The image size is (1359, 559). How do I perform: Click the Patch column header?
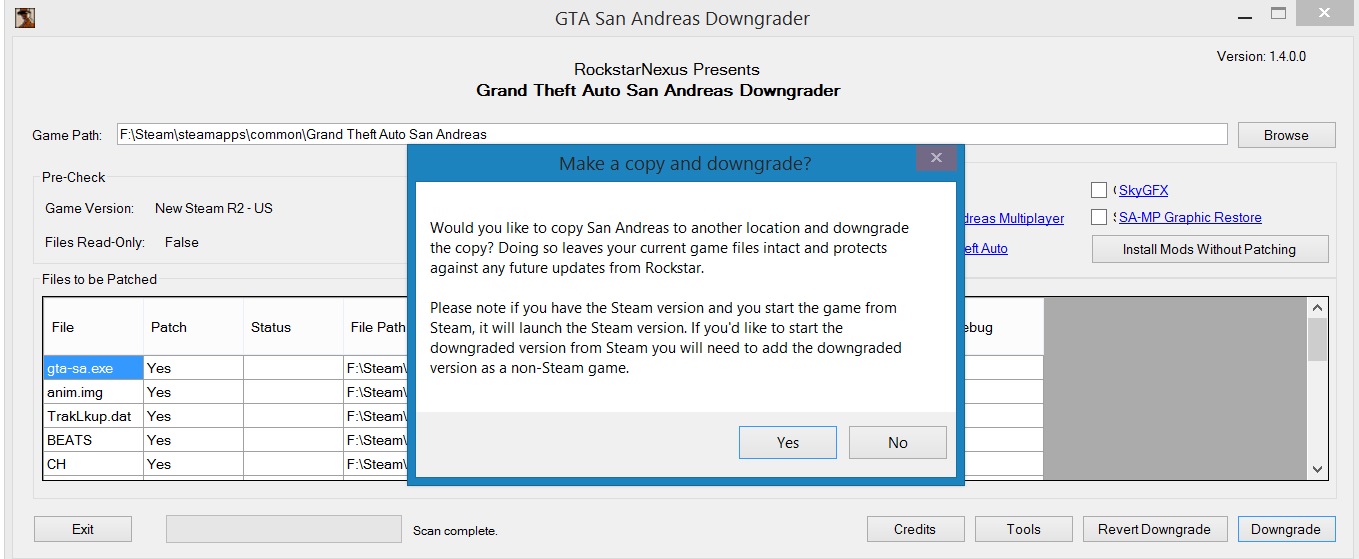[x=193, y=327]
